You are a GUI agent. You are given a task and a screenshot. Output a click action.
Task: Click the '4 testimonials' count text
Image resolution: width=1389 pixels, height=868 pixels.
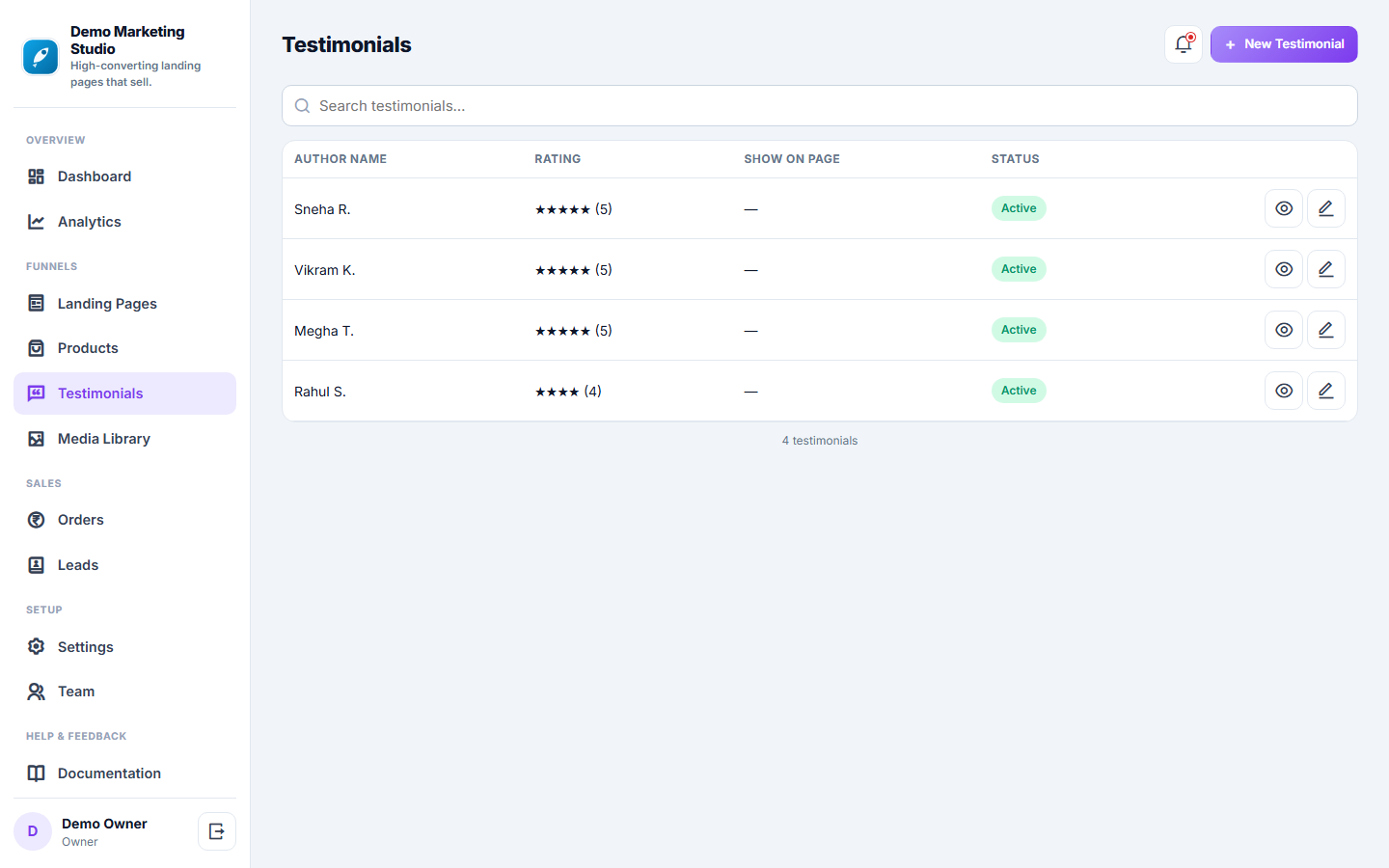tap(820, 441)
